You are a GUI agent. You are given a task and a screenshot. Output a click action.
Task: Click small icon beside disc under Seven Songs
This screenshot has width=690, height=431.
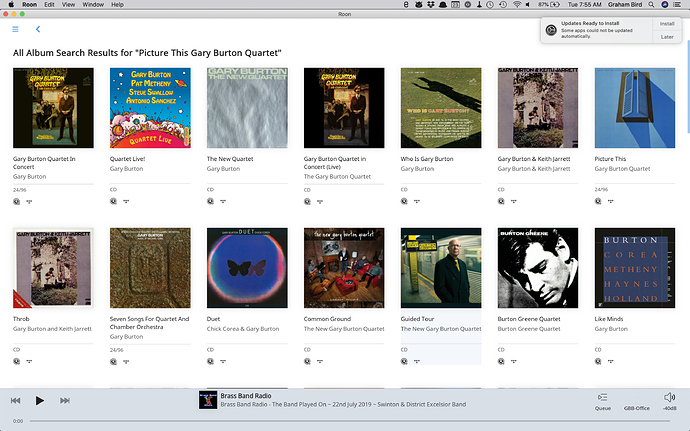pyautogui.click(x=126, y=361)
